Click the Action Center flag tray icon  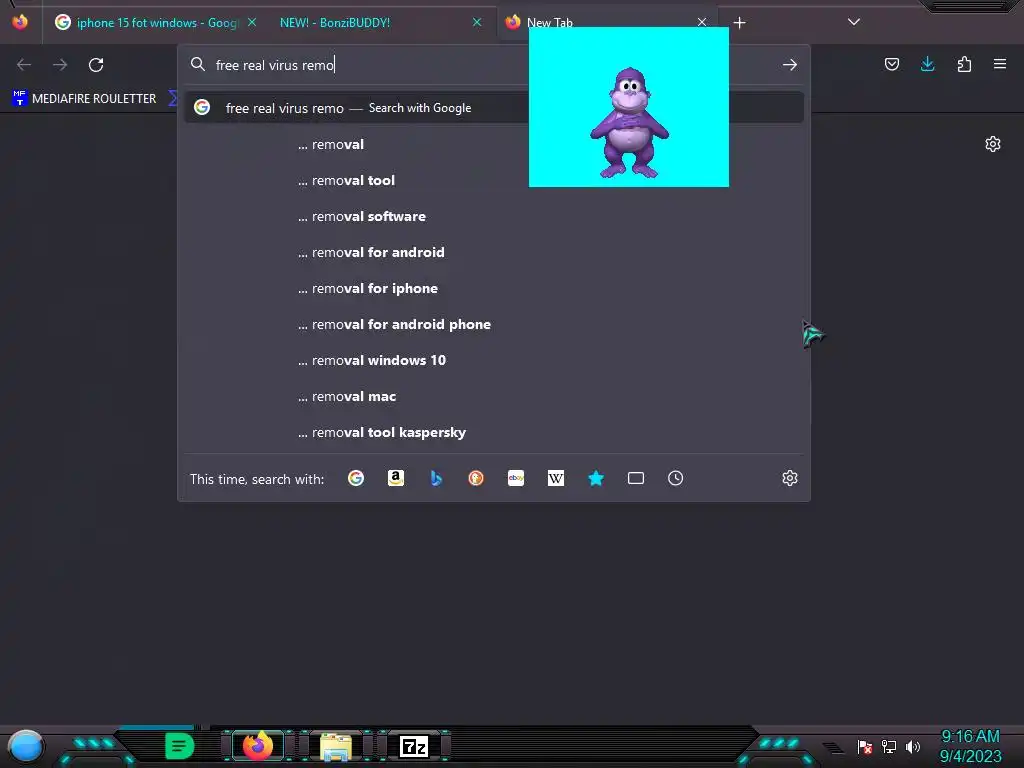[865, 746]
